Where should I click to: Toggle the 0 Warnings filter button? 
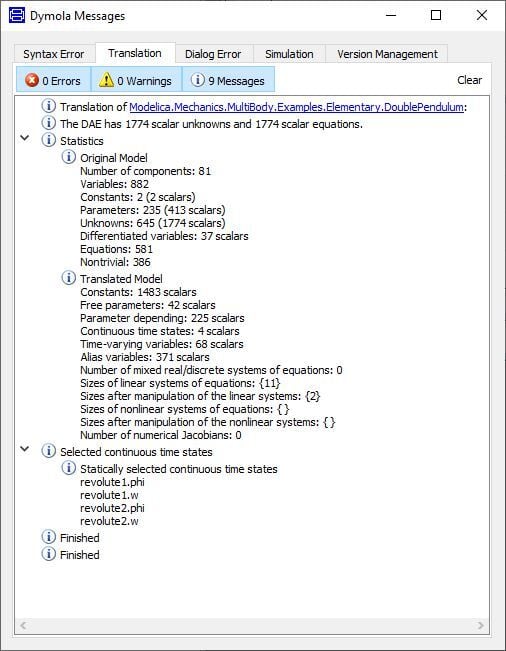coord(136,80)
